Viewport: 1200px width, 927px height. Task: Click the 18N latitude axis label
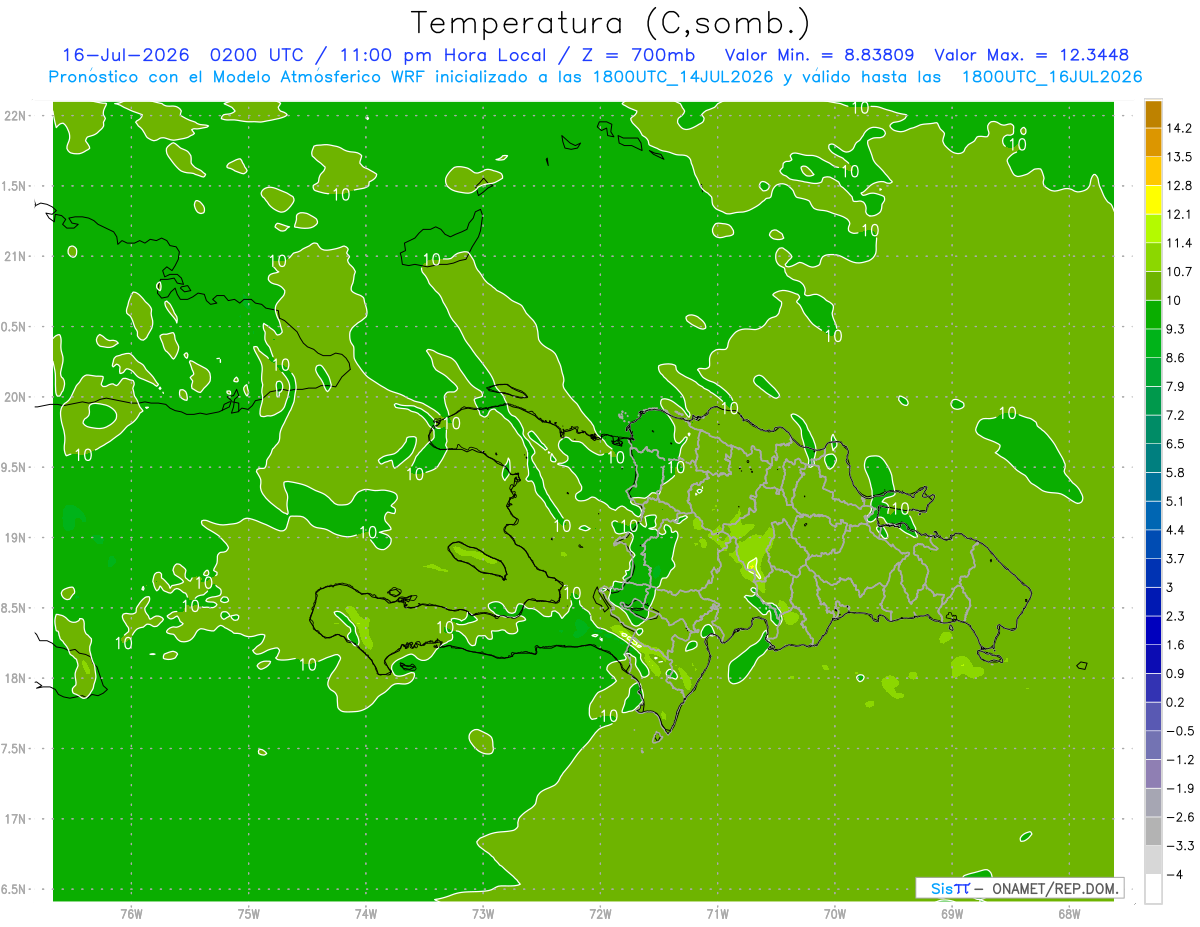click(16, 679)
